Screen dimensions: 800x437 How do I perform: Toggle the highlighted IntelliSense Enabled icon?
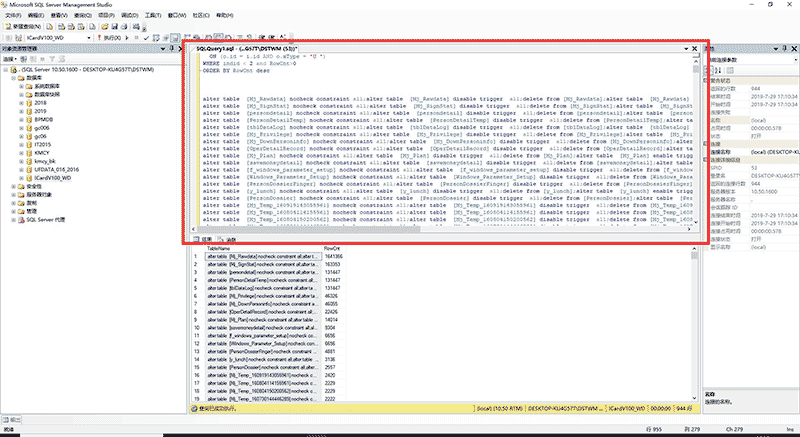pyautogui.click(x=174, y=38)
